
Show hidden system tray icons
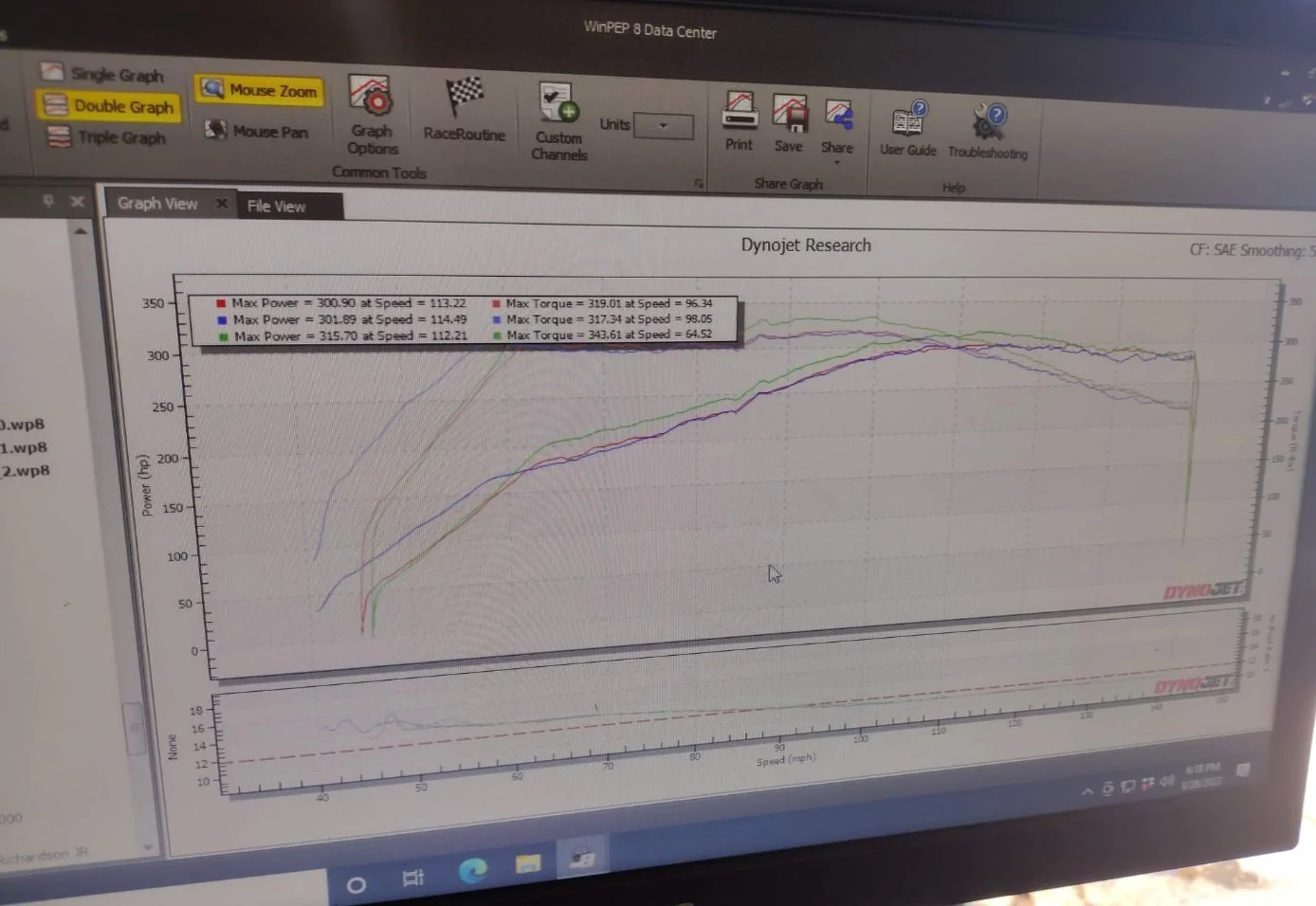[x=1088, y=791]
